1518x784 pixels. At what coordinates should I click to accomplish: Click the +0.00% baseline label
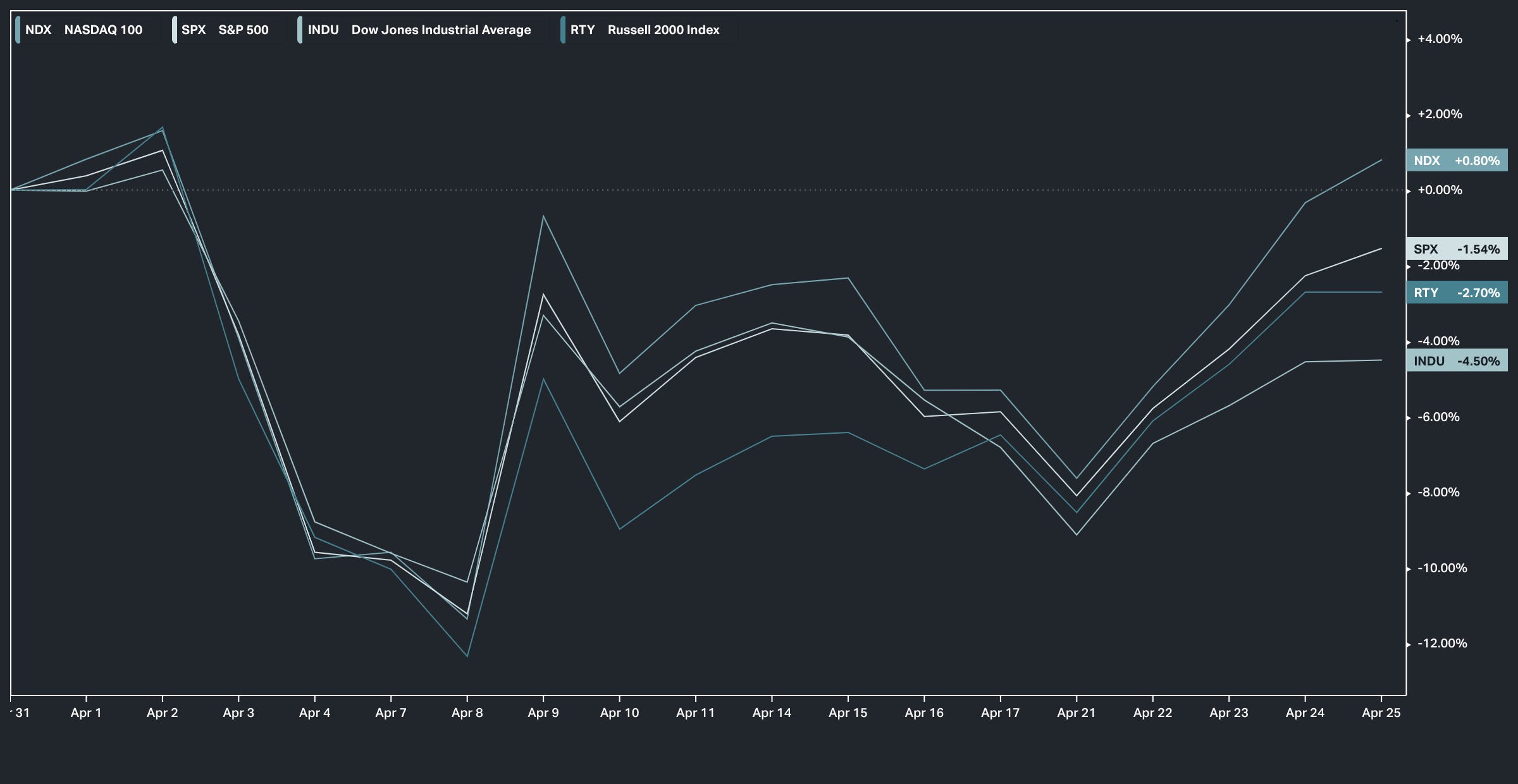pos(1440,190)
